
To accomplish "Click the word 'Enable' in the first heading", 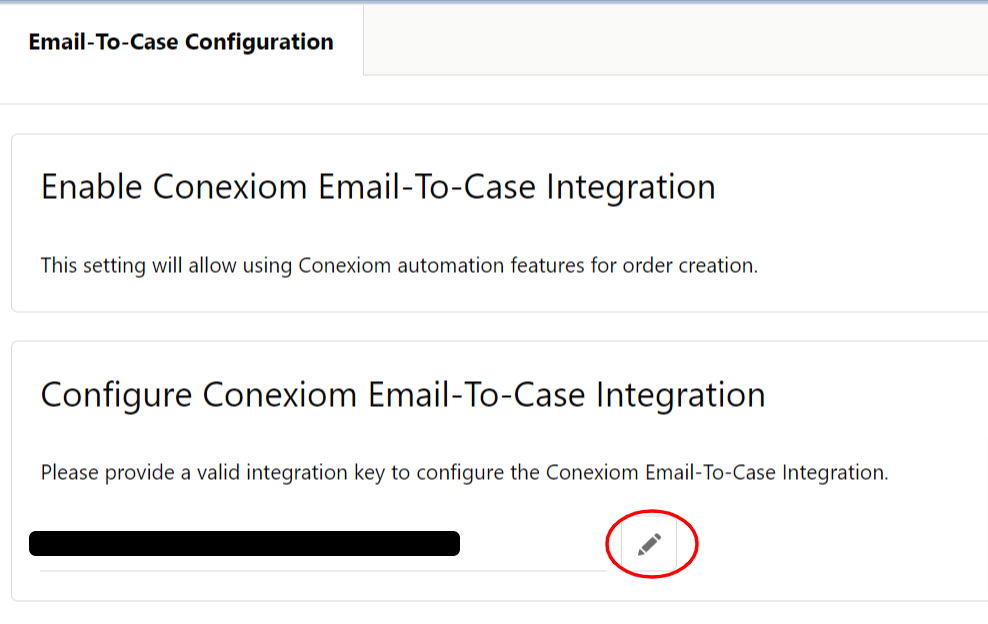I will tap(92, 187).
